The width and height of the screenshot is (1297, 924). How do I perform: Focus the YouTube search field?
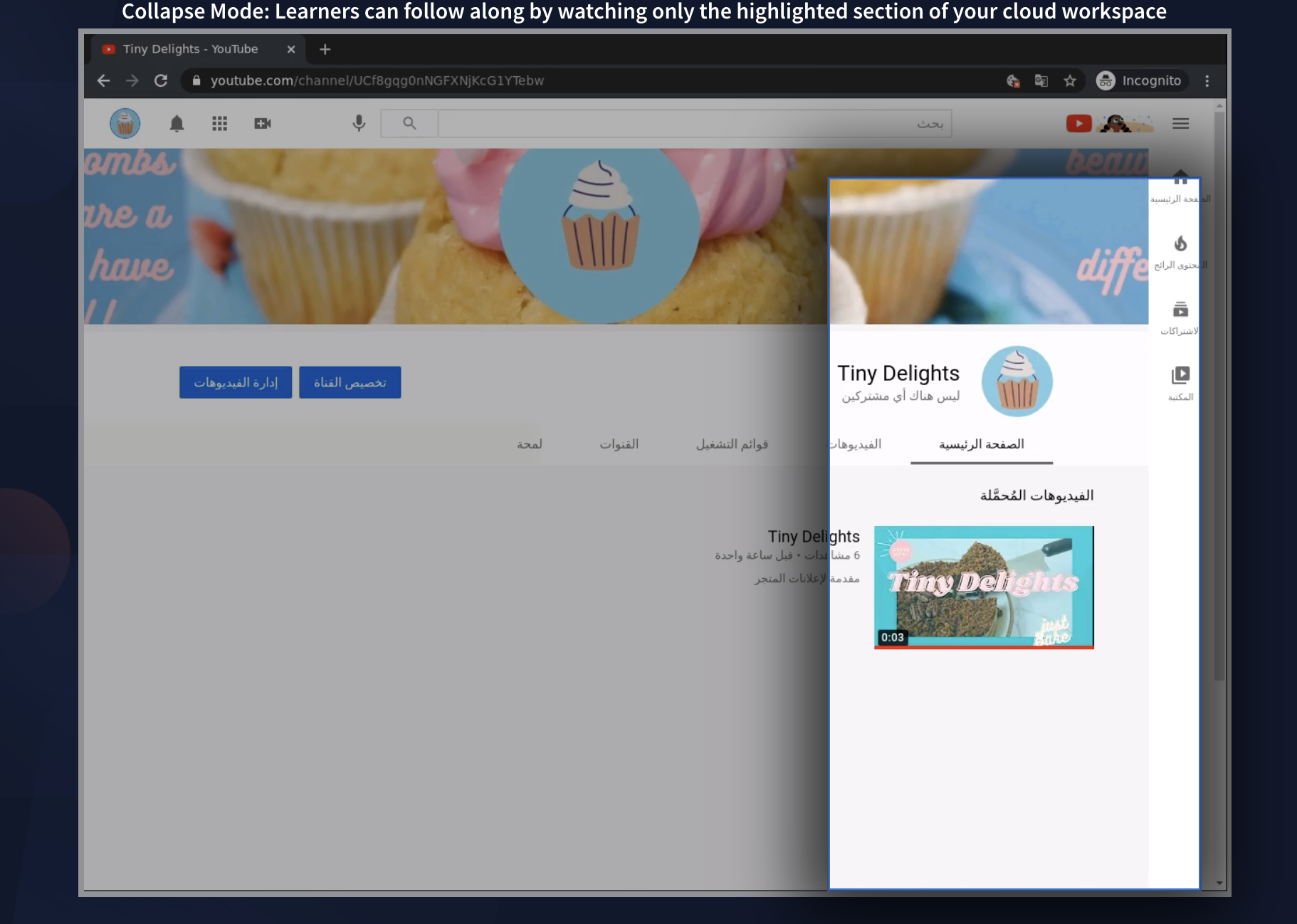[x=695, y=124]
